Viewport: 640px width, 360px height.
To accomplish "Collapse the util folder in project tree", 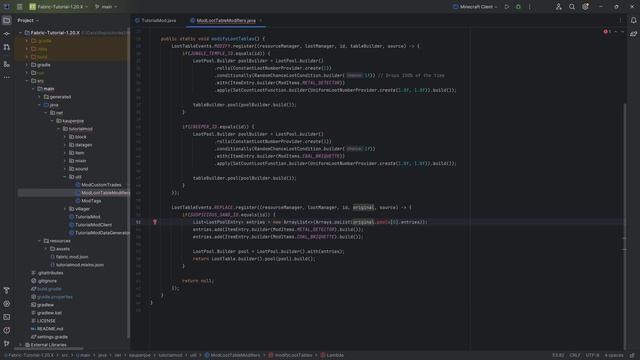I will [65, 177].
